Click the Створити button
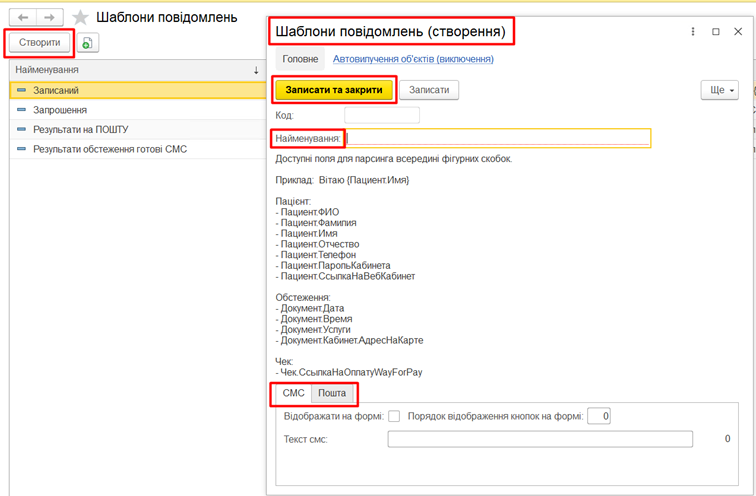This screenshot has width=756, height=496. (40, 42)
